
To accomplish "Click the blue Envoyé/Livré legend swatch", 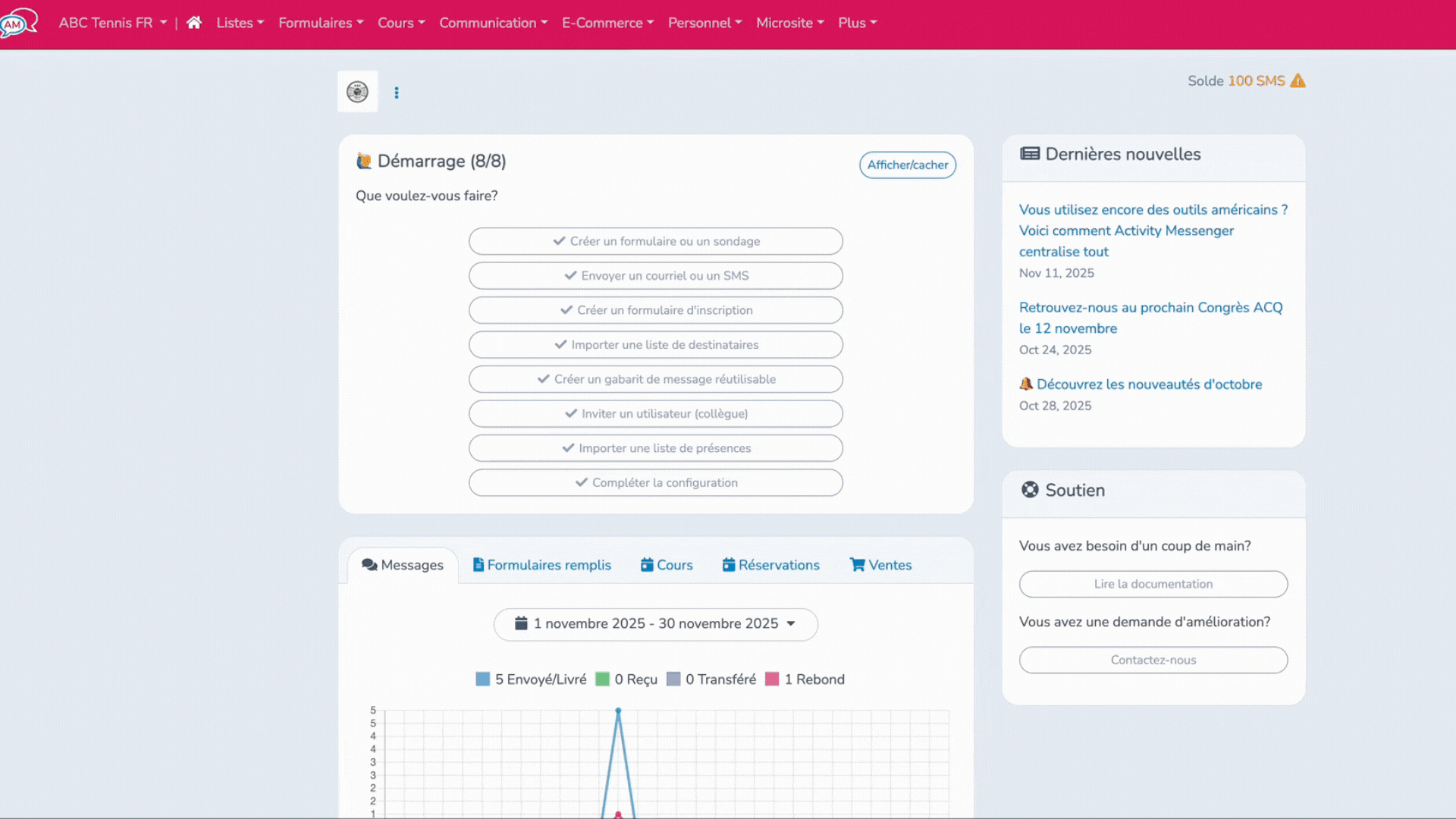I will pos(482,679).
